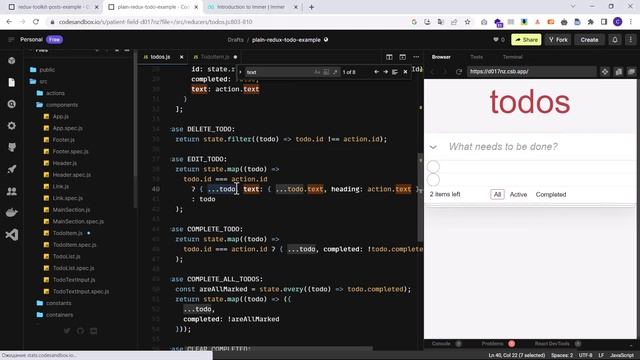Open the more options menu beside the bell
Viewport: 640px width, 360px height.
coord(631,40)
